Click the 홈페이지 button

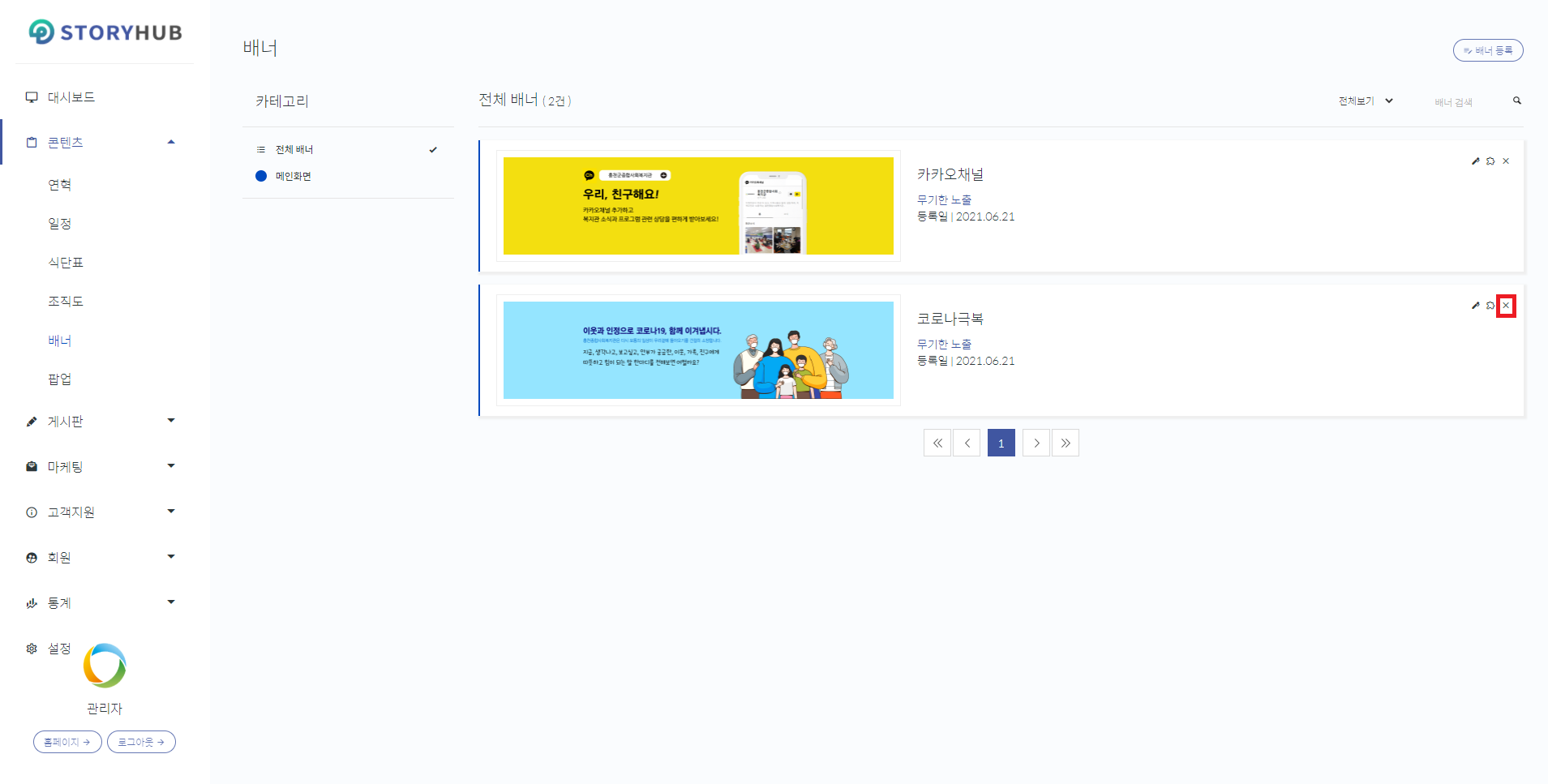coord(67,742)
